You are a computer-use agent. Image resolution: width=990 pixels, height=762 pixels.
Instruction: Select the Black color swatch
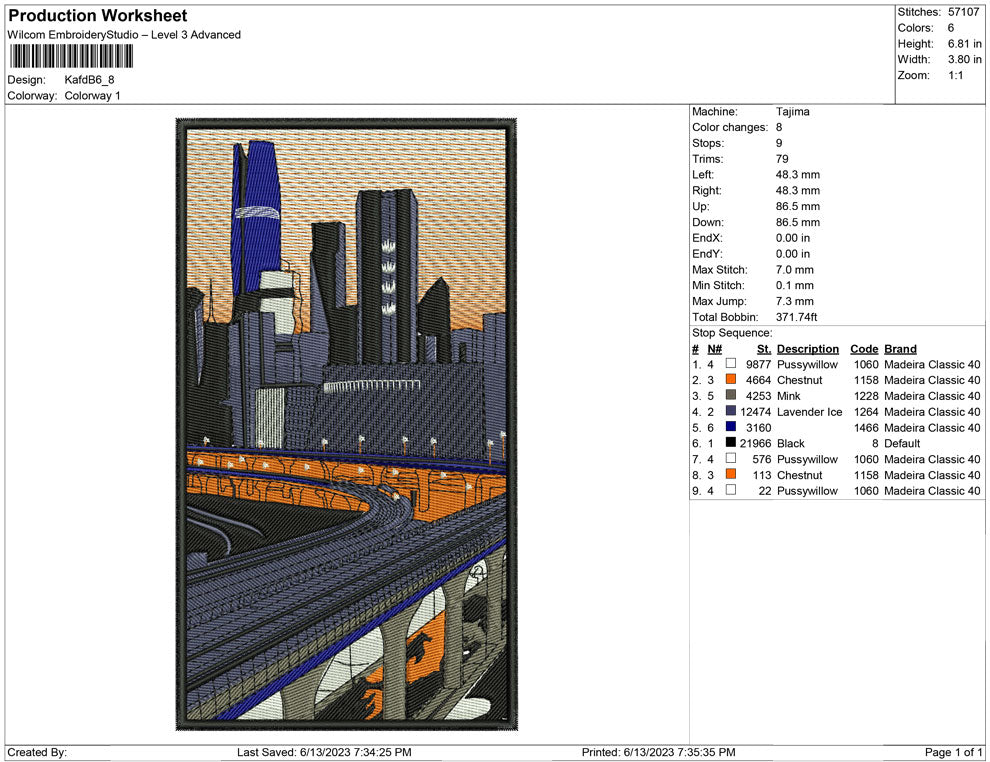click(x=731, y=443)
